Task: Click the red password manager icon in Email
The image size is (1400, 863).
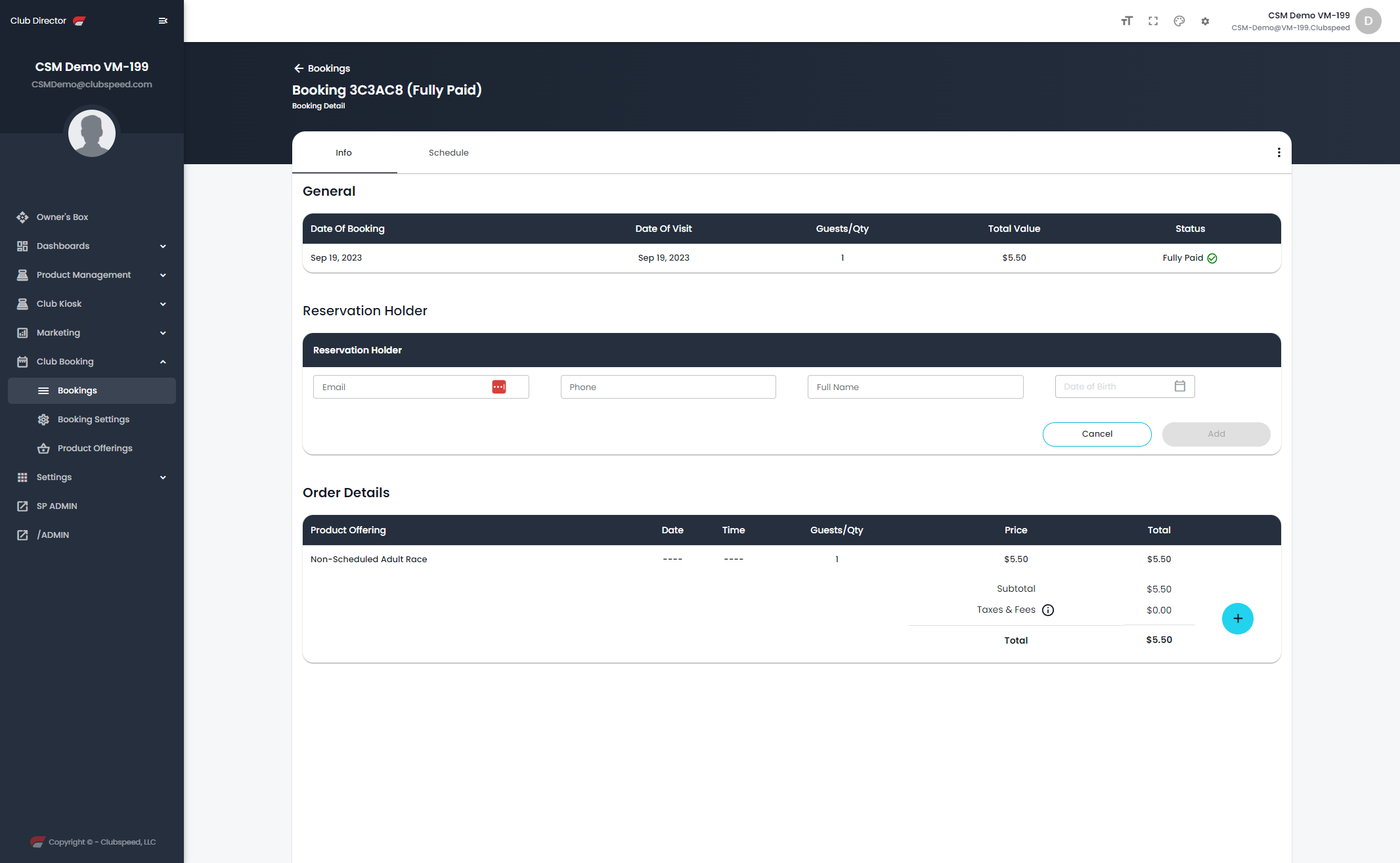Action: coord(499,387)
